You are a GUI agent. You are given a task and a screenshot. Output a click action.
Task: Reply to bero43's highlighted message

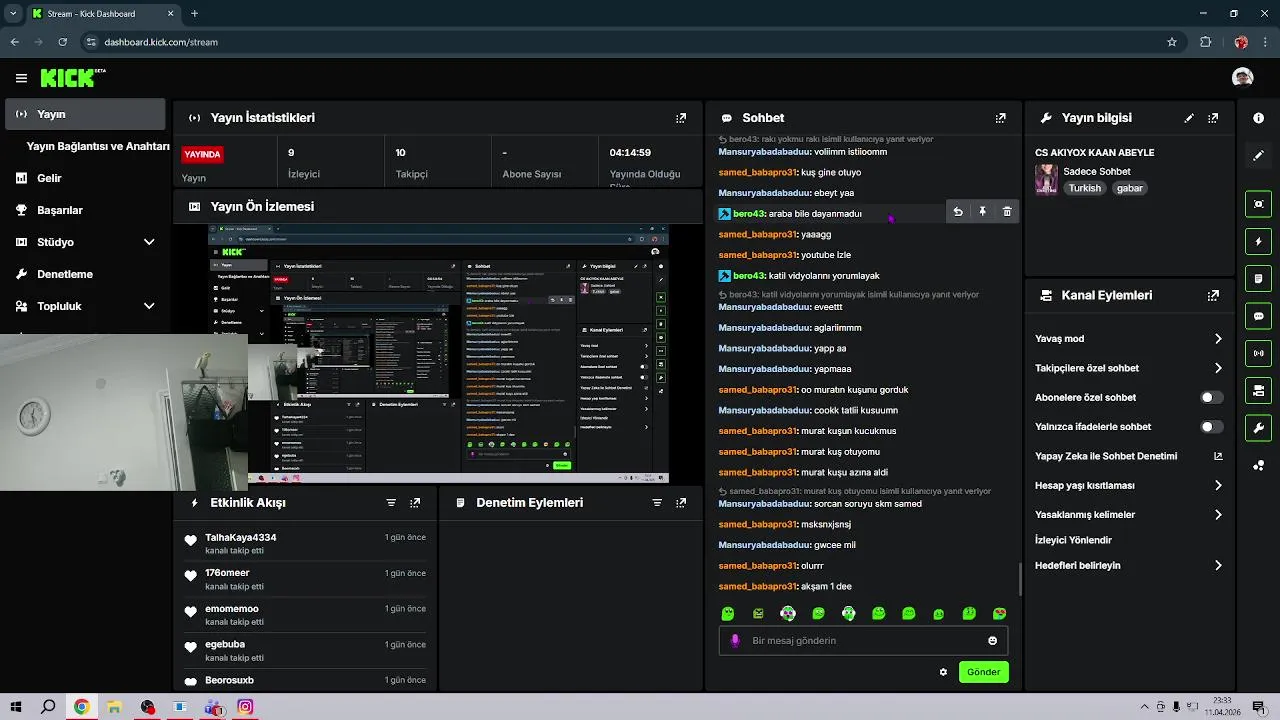coord(958,212)
